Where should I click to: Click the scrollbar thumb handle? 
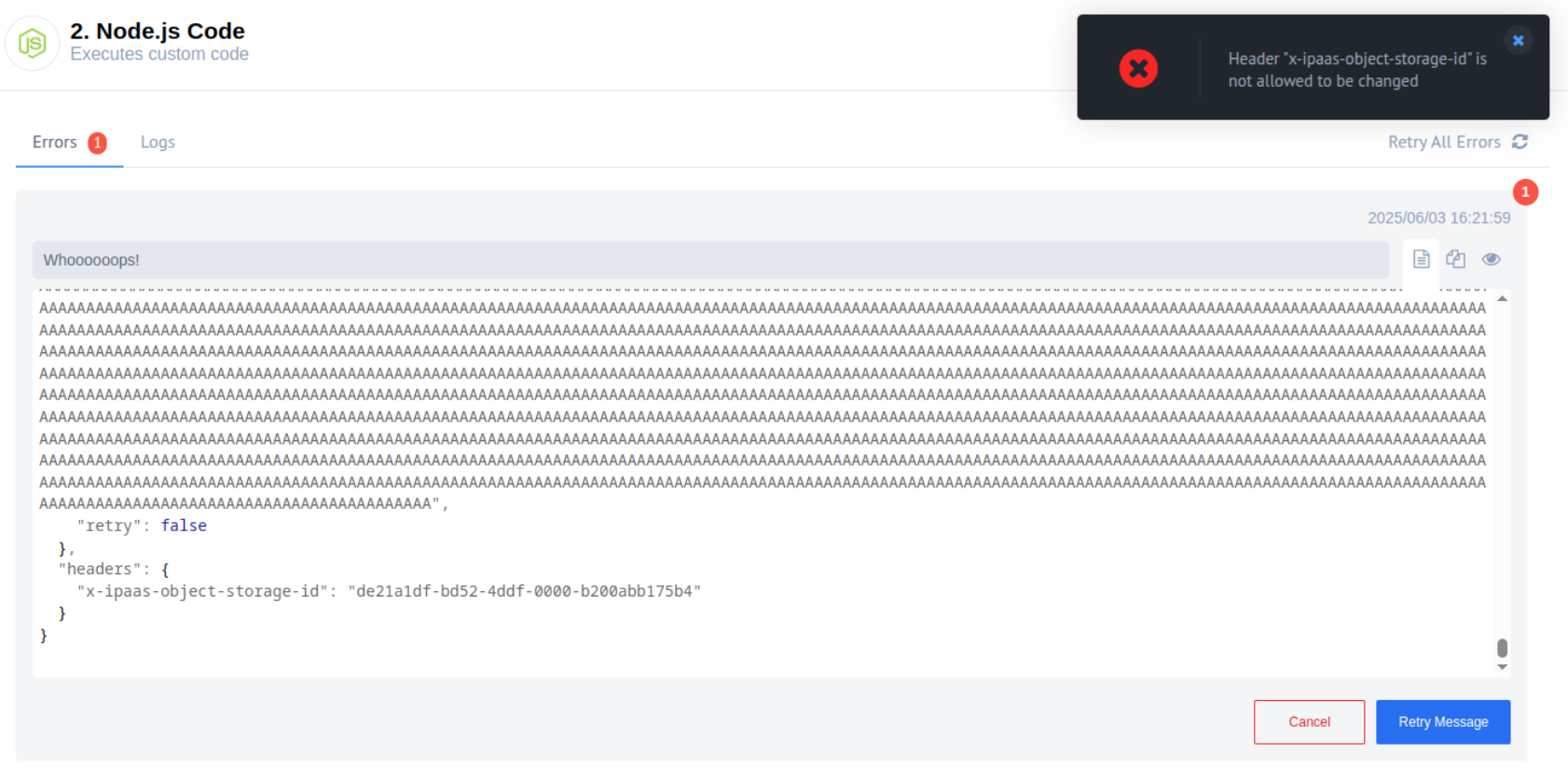pyautogui.click(x=1502, y=648)
